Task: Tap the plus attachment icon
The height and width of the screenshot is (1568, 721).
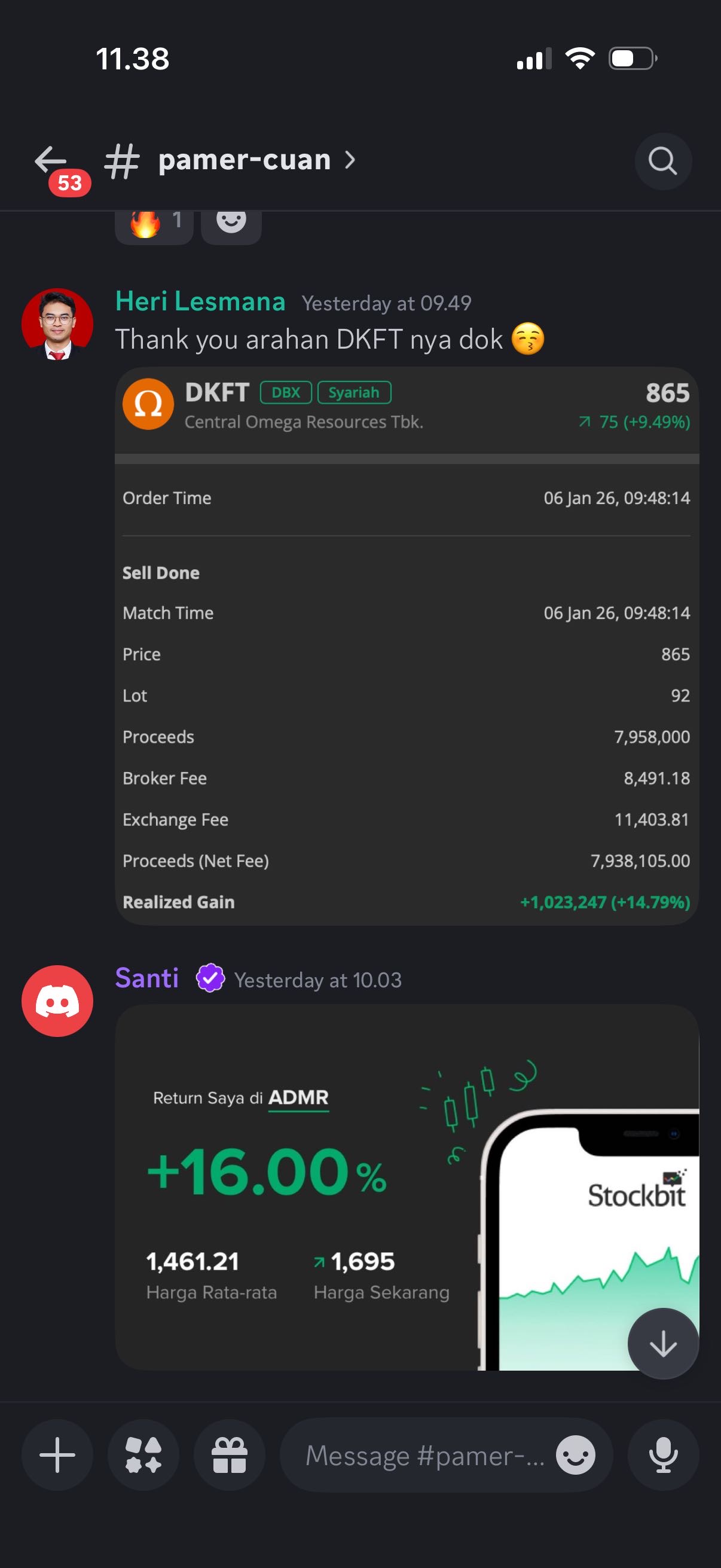Action: click(x=57, y=1455)
